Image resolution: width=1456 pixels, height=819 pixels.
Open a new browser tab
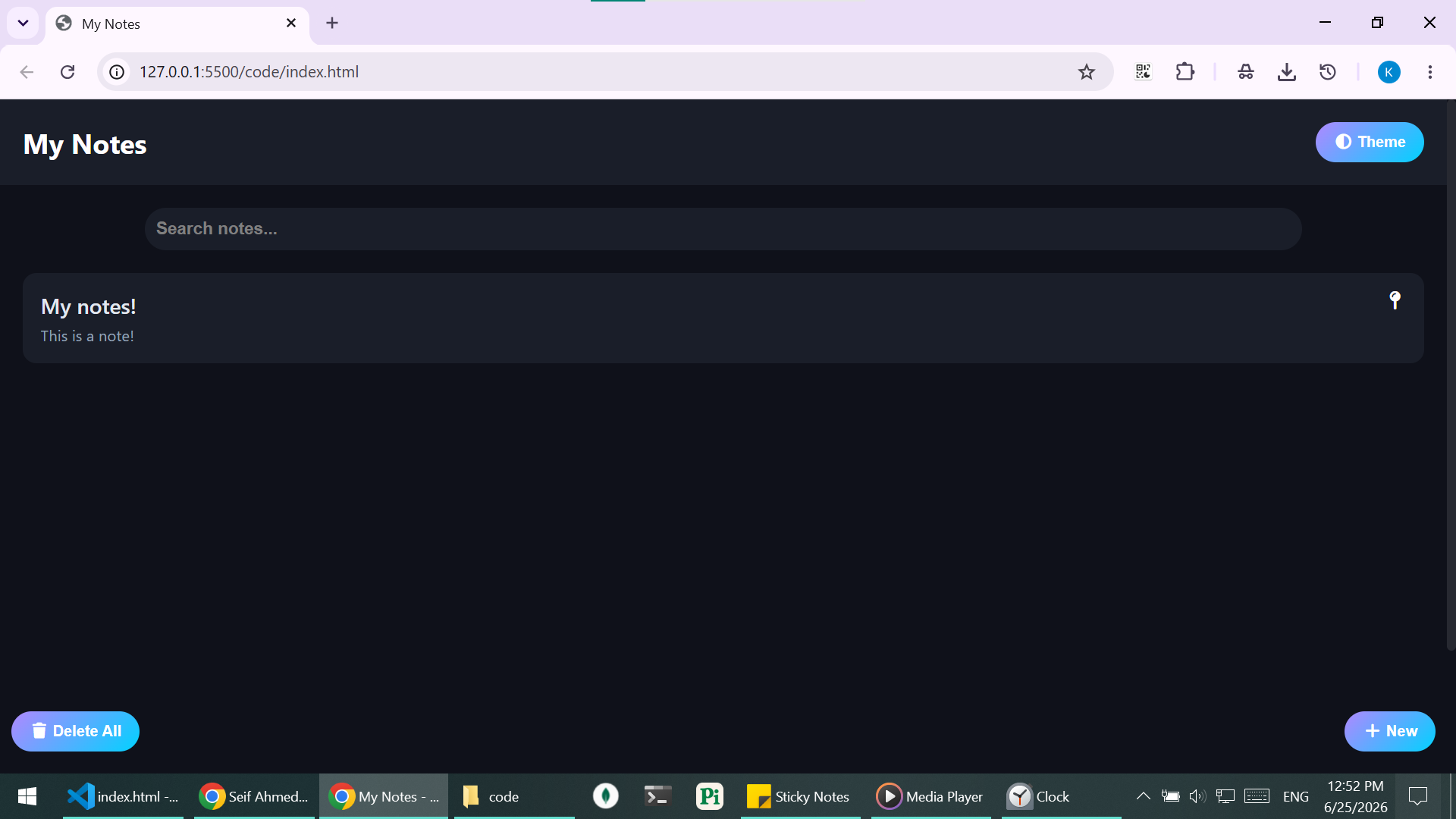(332, 23)
